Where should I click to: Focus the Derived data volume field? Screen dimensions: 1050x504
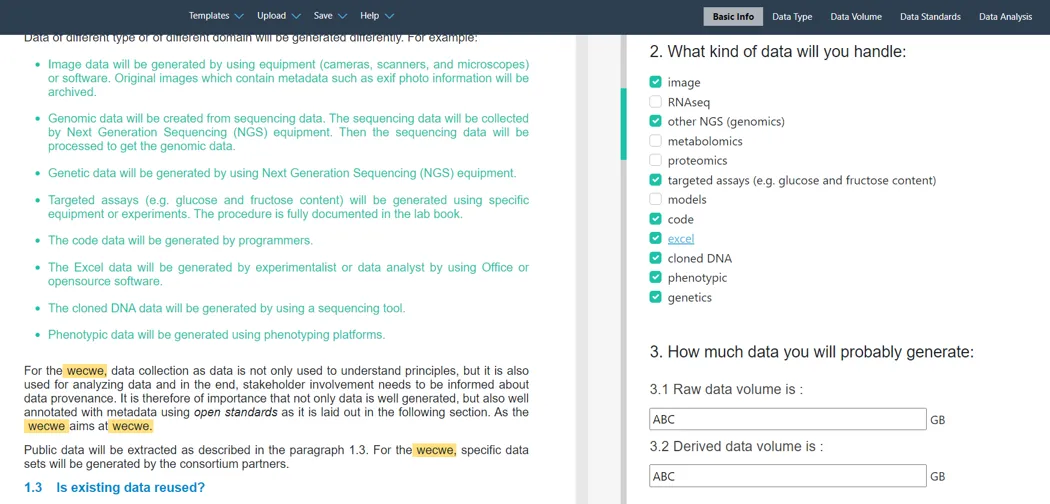(787, 476)
